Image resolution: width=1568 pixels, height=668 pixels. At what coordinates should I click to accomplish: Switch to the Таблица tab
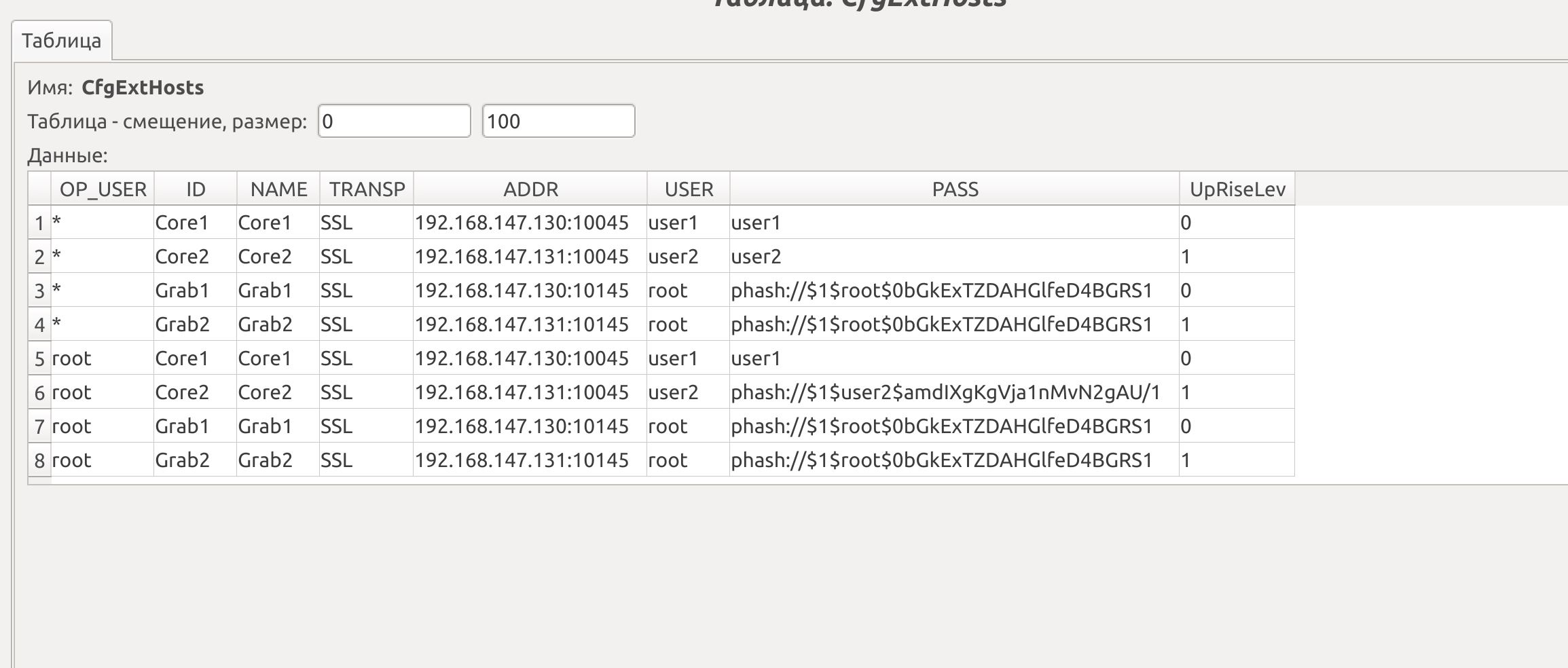[x=61, y=41]
